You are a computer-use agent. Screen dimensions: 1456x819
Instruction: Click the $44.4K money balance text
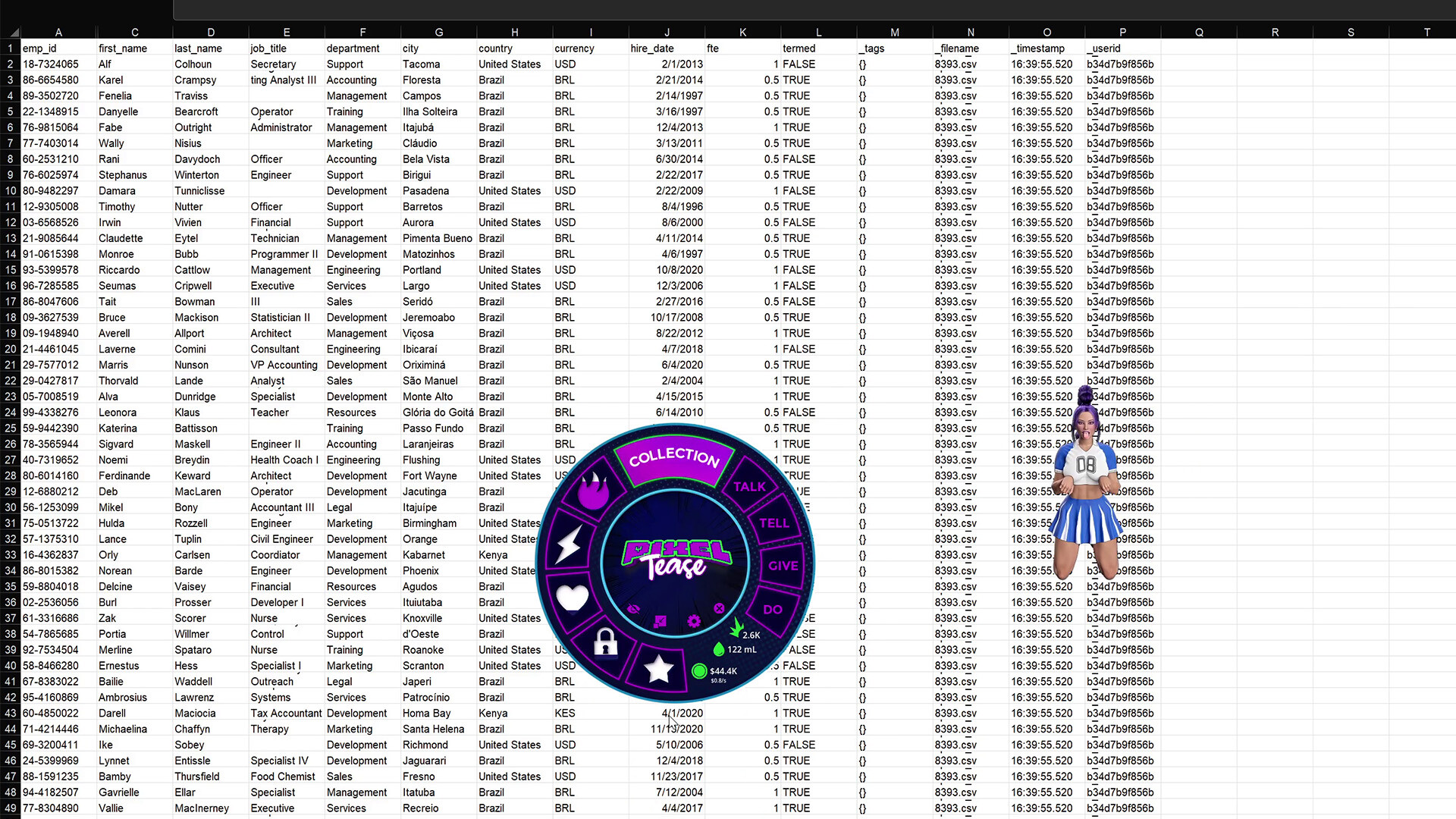(723, 671)
